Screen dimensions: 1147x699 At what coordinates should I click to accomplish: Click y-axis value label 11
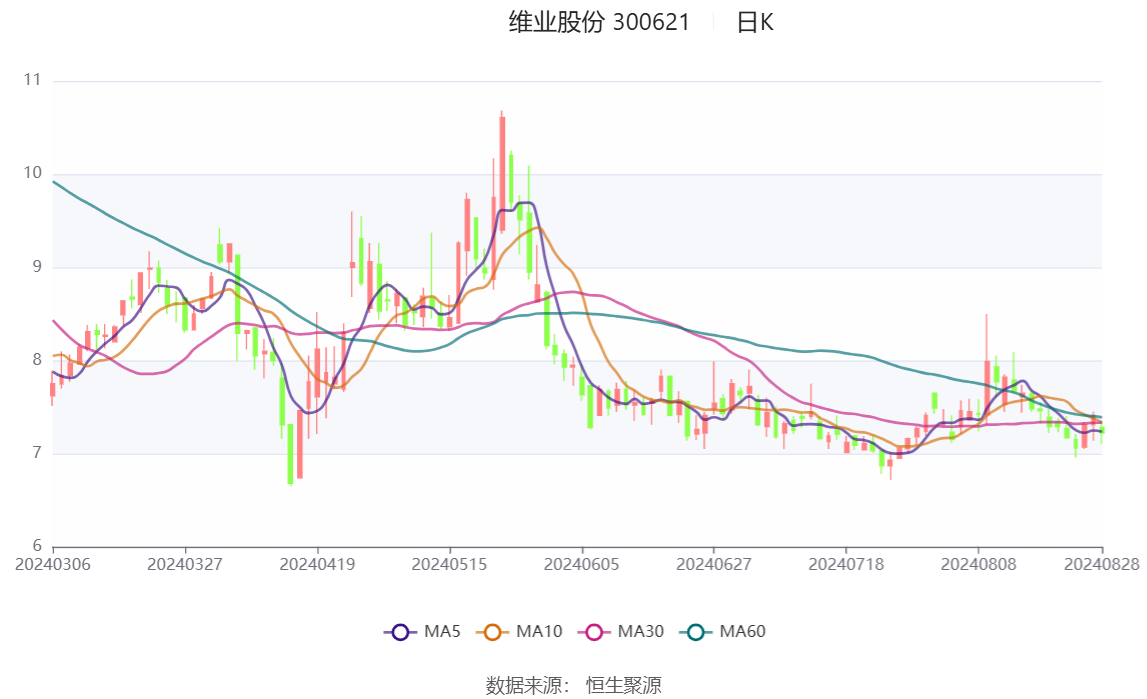point(32,80)
